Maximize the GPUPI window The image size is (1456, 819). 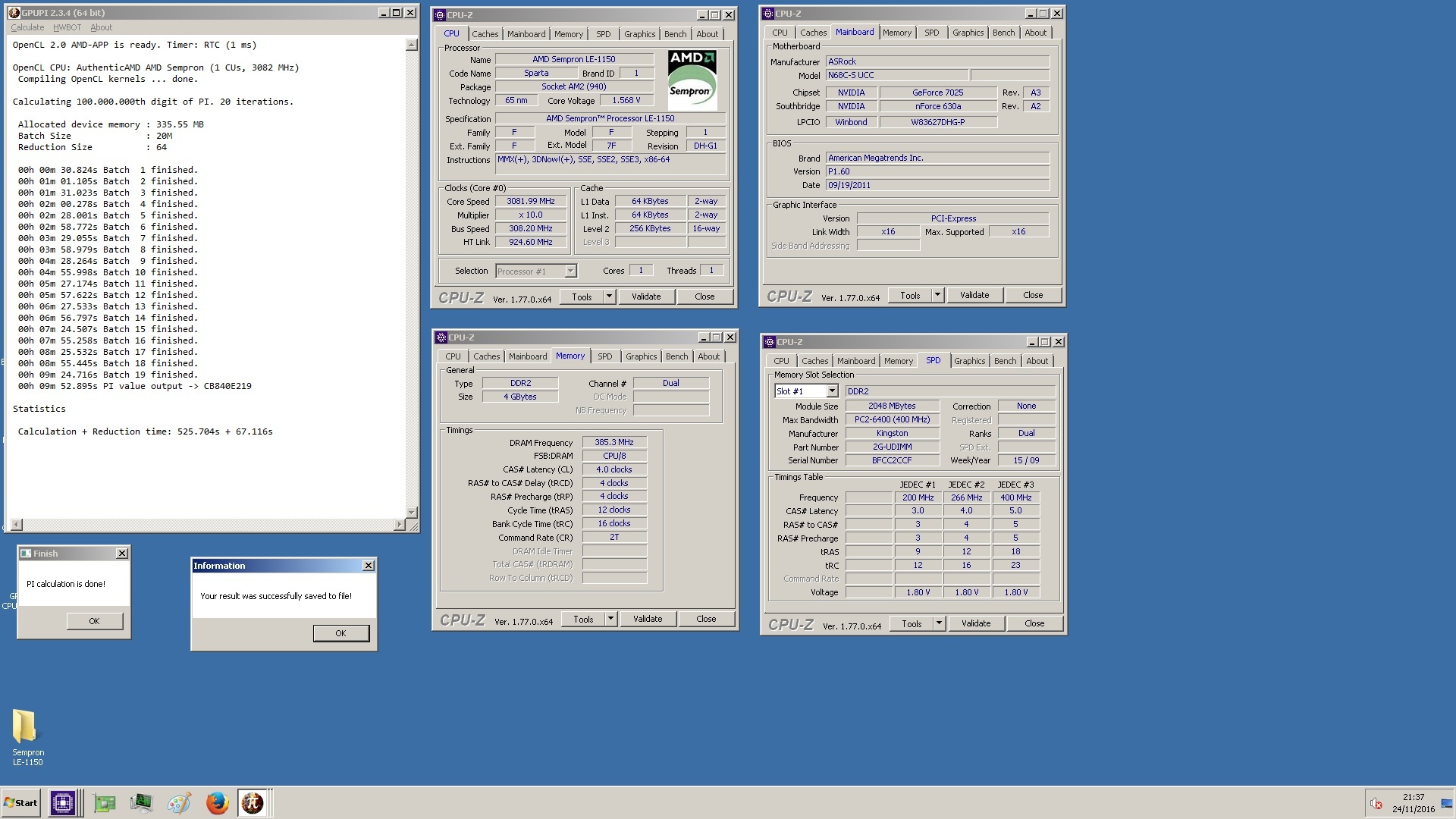(396, 13)
